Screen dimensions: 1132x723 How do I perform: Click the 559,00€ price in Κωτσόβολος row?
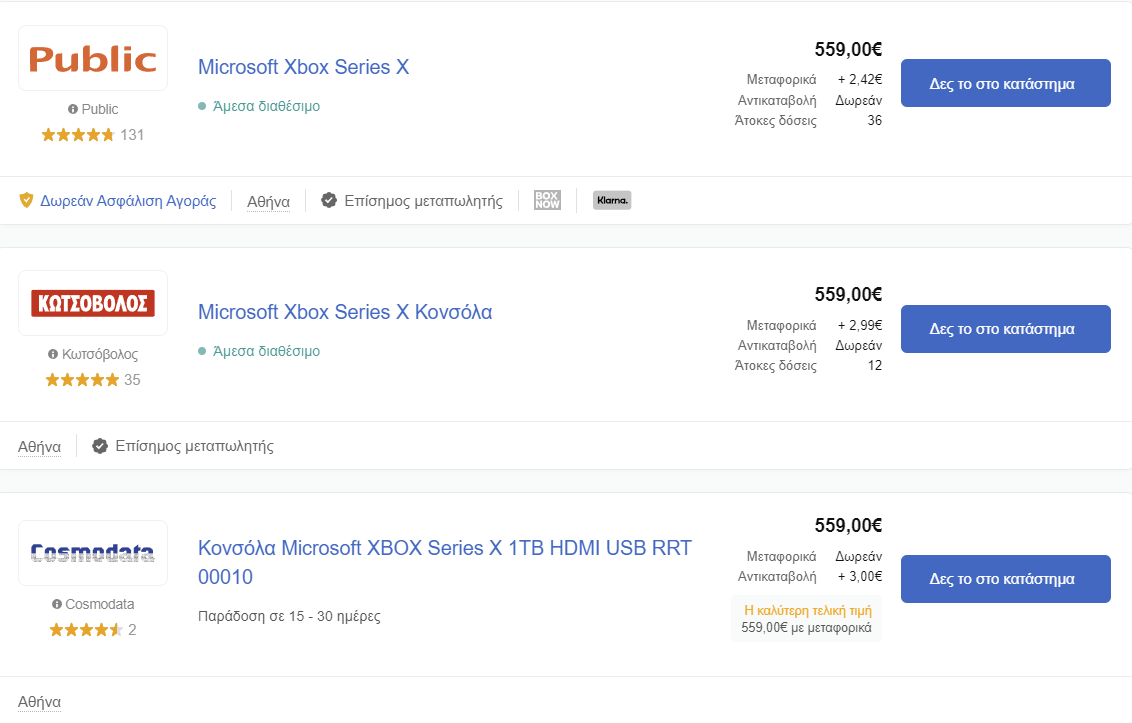tap(848, 294)
